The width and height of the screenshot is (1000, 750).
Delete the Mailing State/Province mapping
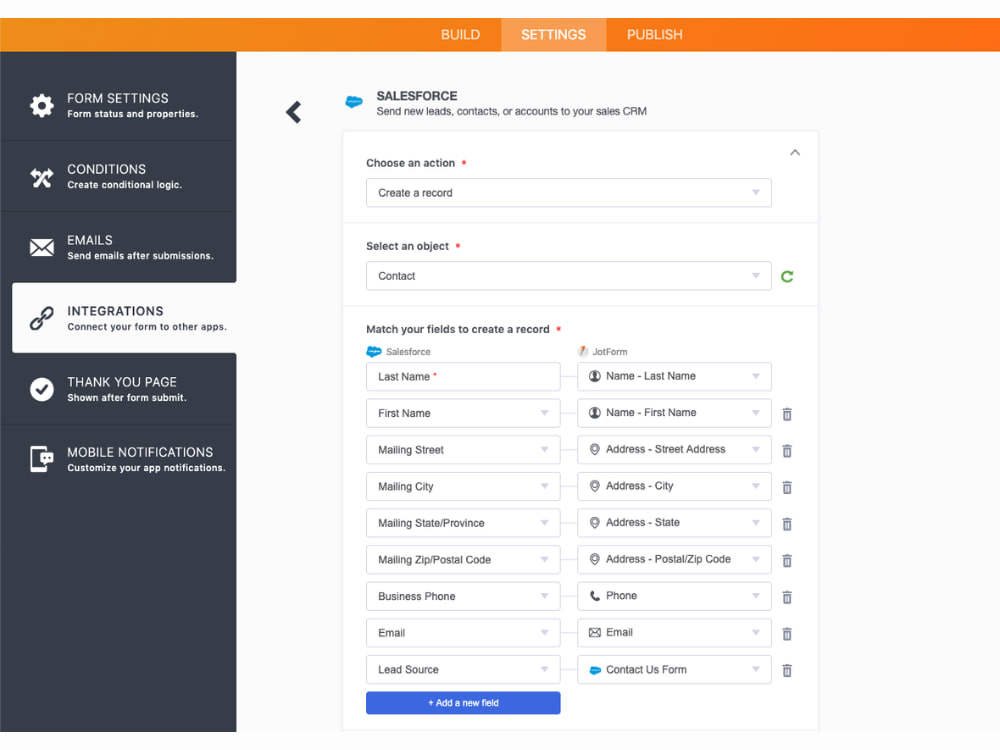[787, 524]
